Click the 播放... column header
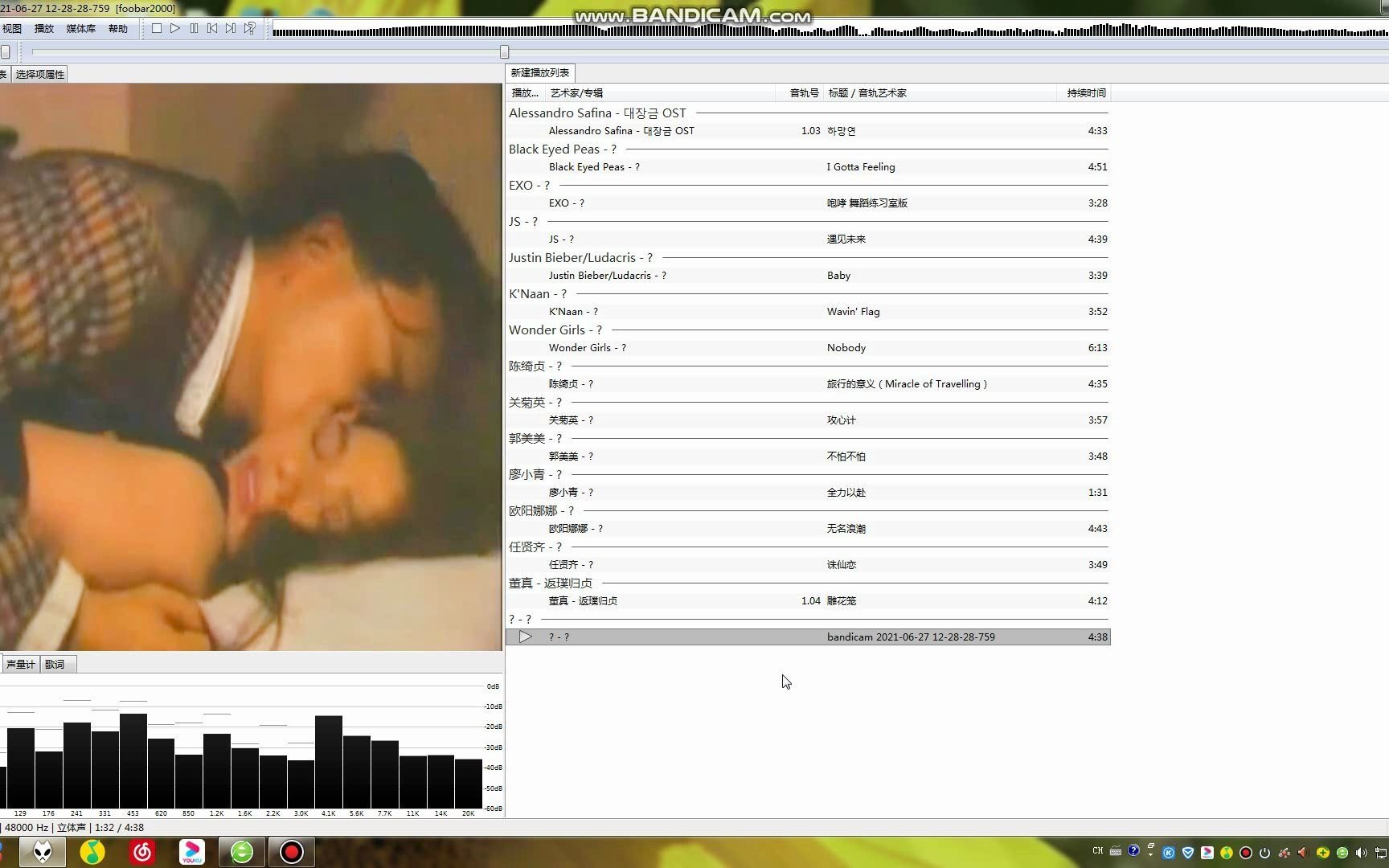 click(526, 92)
